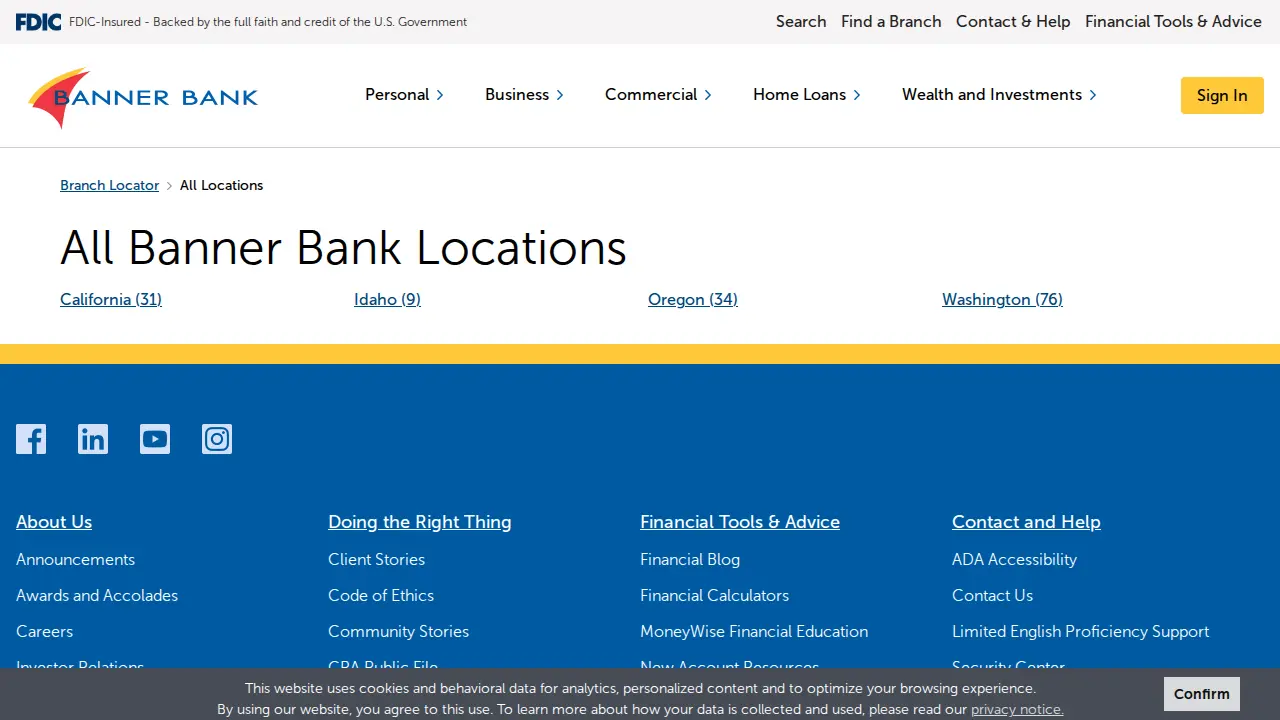Open Contact Us footer link
This screenshot has width=1280, height=720.
(x=992, y=596)
